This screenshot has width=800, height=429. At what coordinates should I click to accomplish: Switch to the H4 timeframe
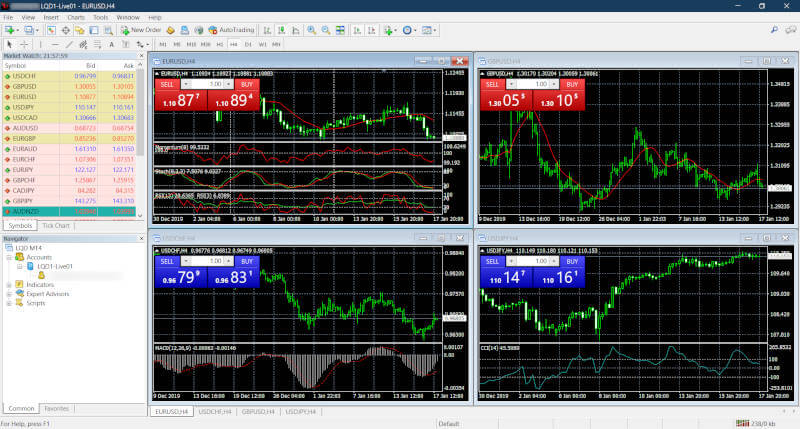point(233,45)
